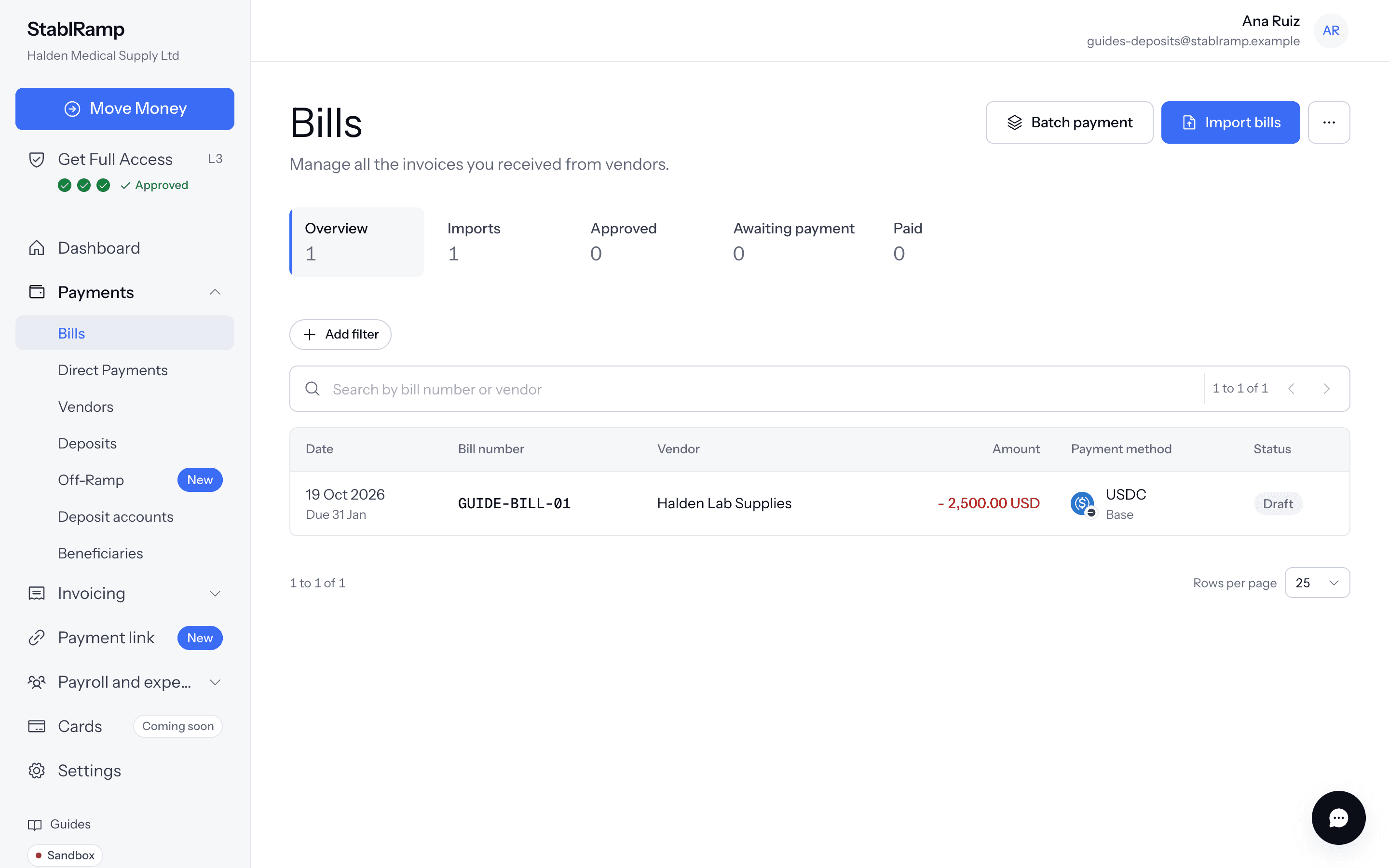The width and height of the screenshot is (1389, 868).
Task: Click the Invoicing icon
Action: click(37, 593)
